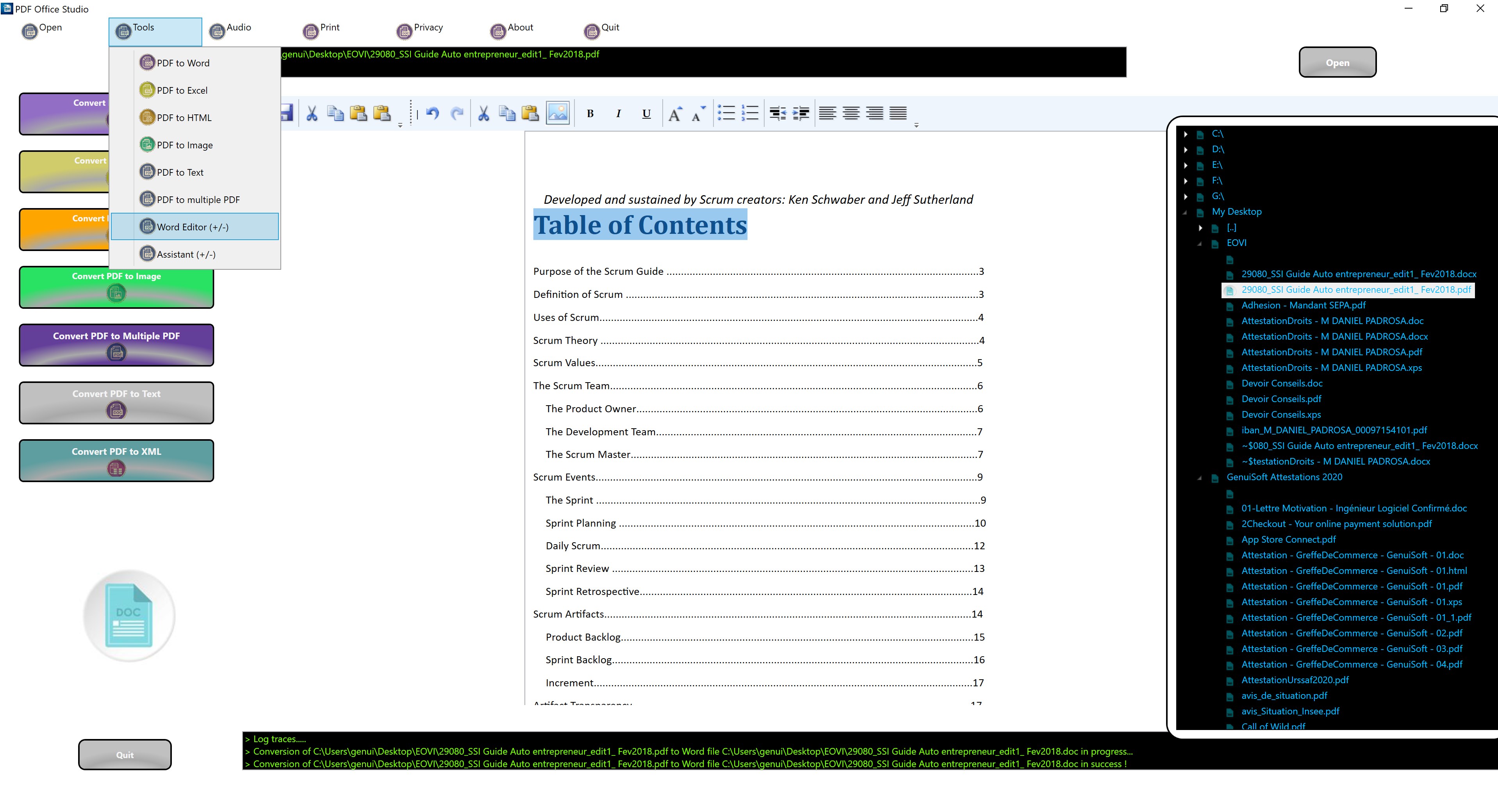The height and width of the screenshot is (812, 1498).
Task: Select PDF to Excel menu entry
Action: click(182, 90)
